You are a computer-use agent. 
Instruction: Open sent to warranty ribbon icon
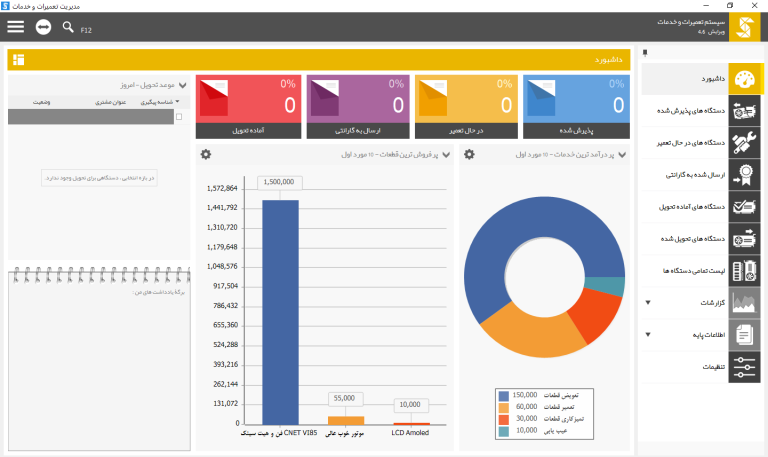click(x=744, y=175)
